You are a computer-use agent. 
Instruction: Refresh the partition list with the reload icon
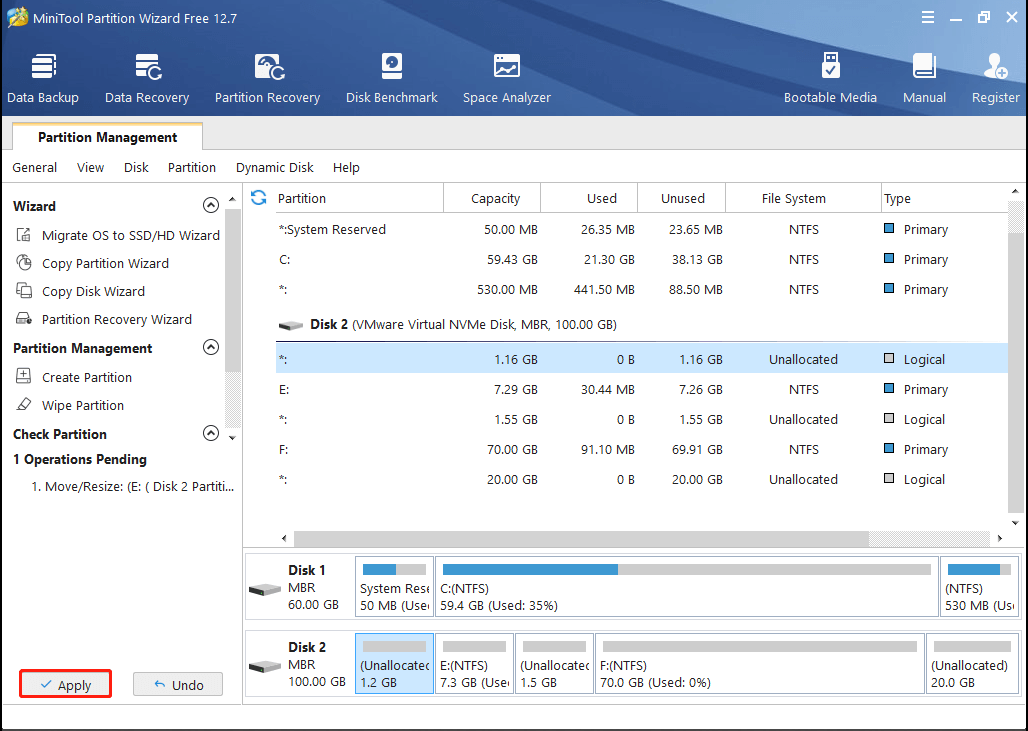tap(258, 197)
